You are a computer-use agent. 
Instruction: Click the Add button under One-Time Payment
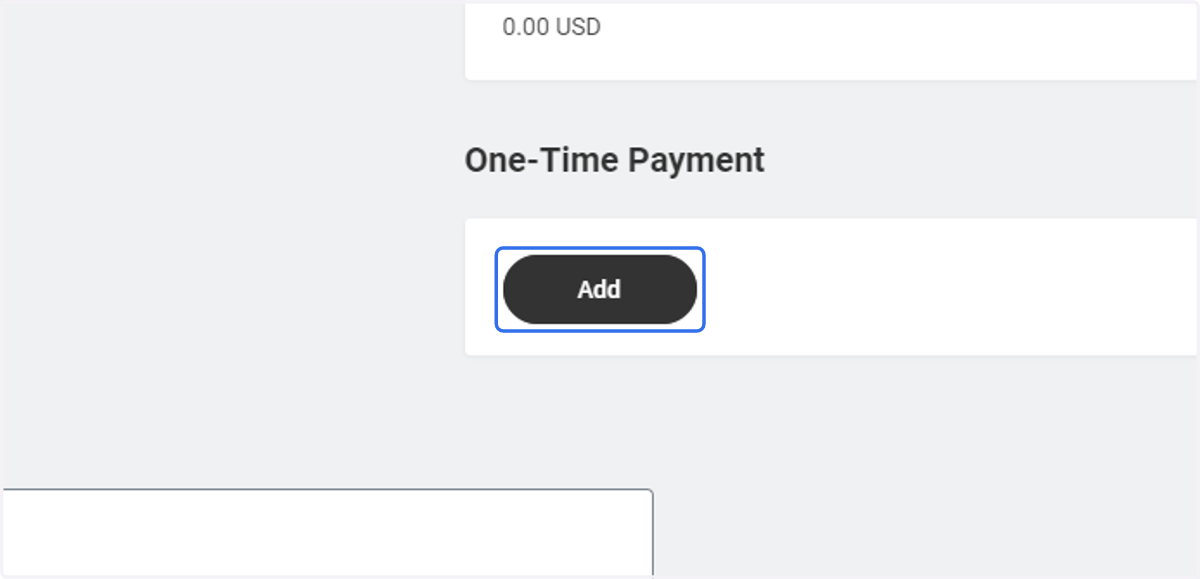point(600,289)
